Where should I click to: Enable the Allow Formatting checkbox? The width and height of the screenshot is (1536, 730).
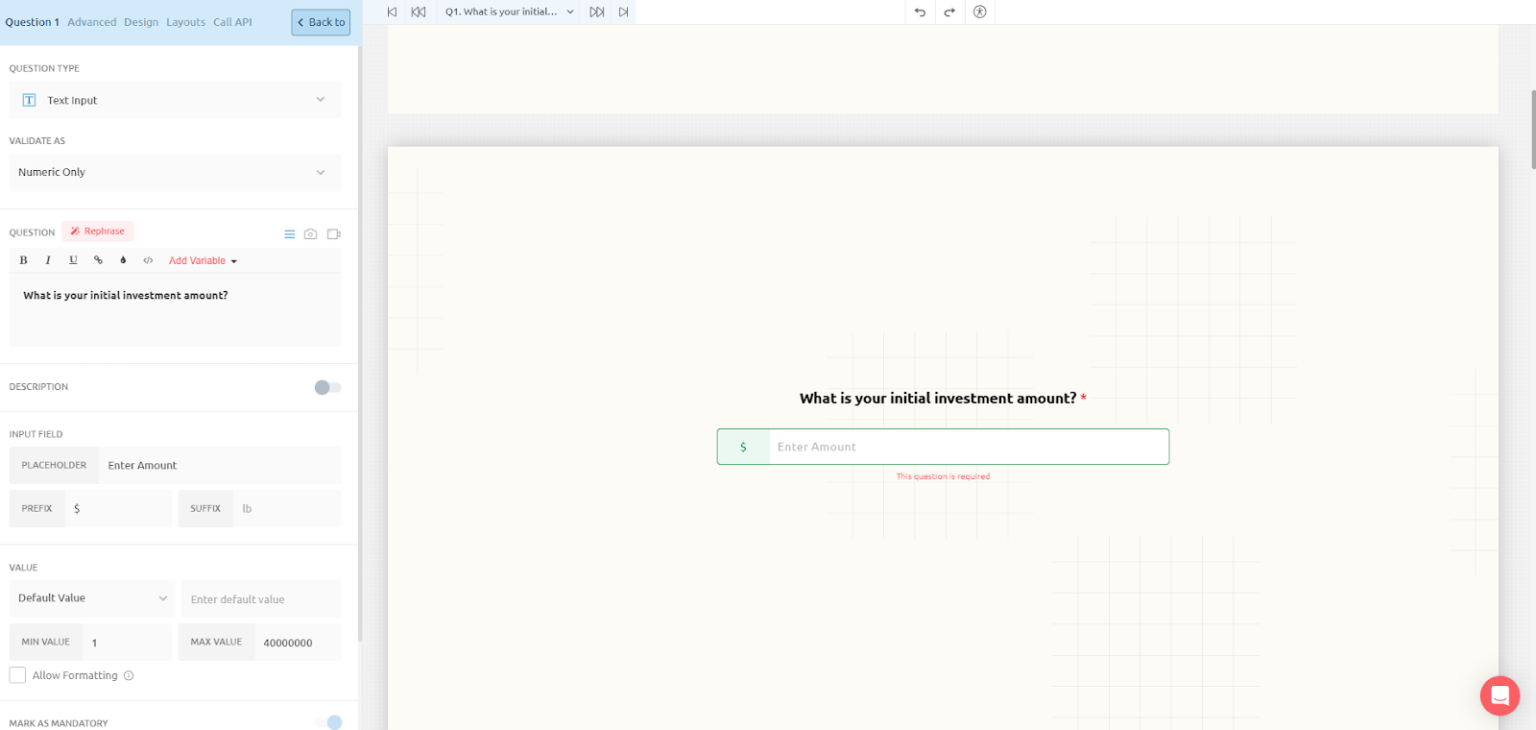(x=18, y=675)
